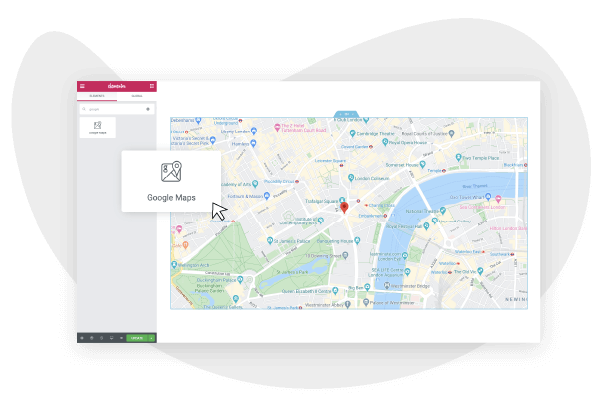Click the Oxo Tower Wharf map marker

click(x=488, y=197)
